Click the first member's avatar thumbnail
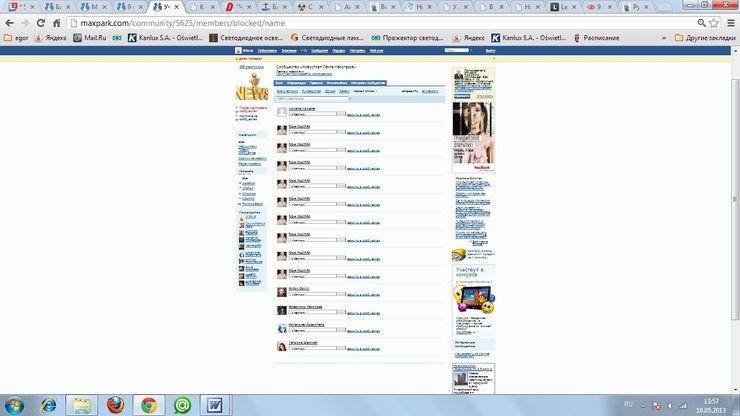Viewport: 740px width, 416px height. coord(281,113)
